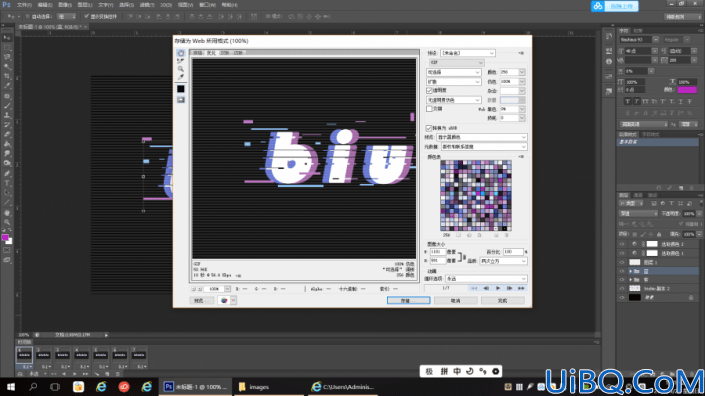This screenshot has width=705, height=396.
Task: Open the optimize panel menu beside Preset
Action: coord(521,53)
